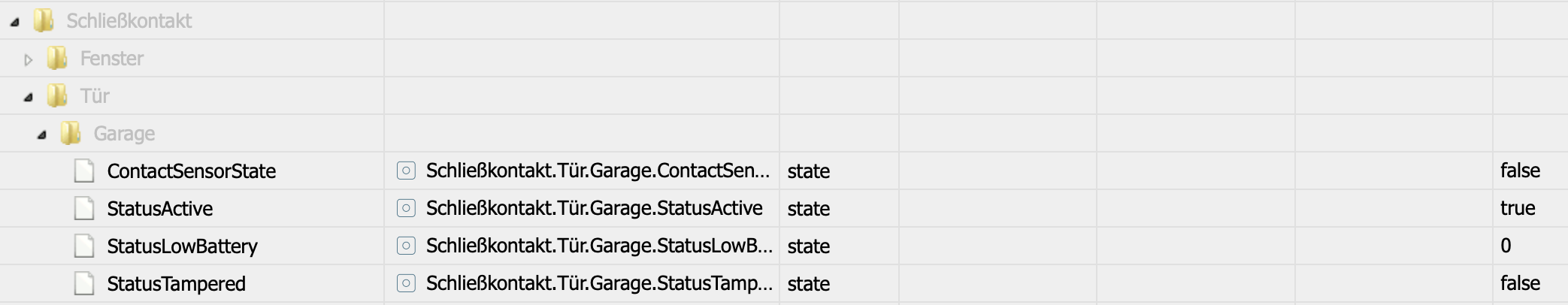The height and width of the screenshot is (305, 1568).
Task: Click the ID Schließkontakt.Tür.Garage.StatusTamp...
Action: coord(598,283)
